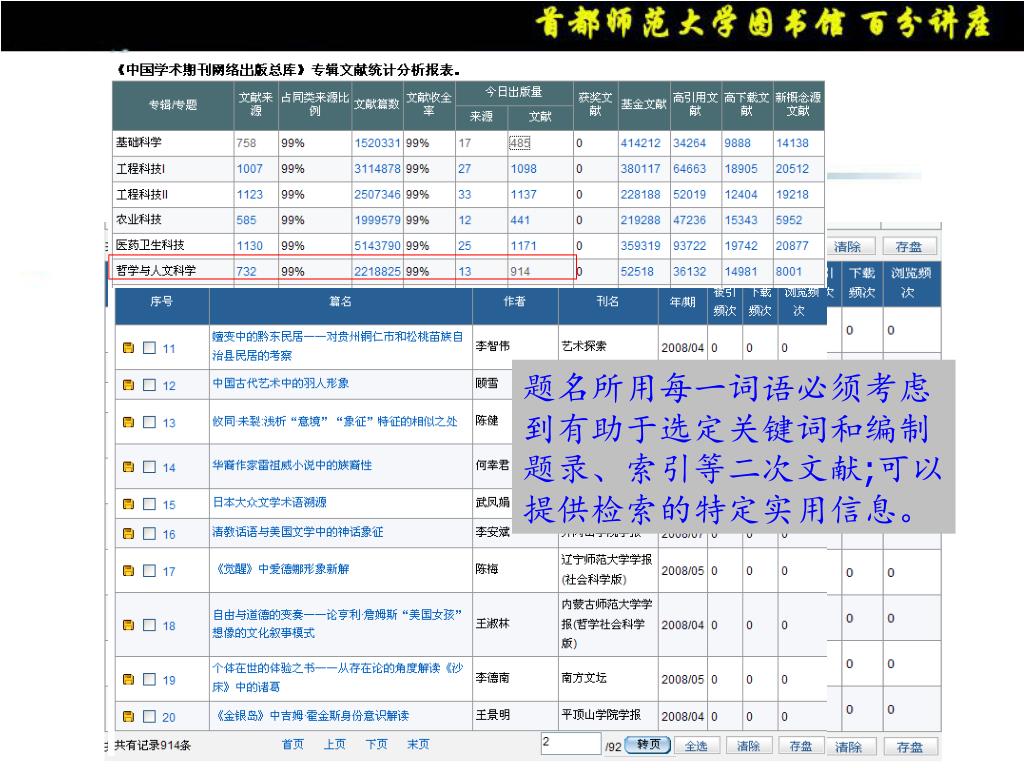Click the background window's top 存盘 button

tap(909, 247)
